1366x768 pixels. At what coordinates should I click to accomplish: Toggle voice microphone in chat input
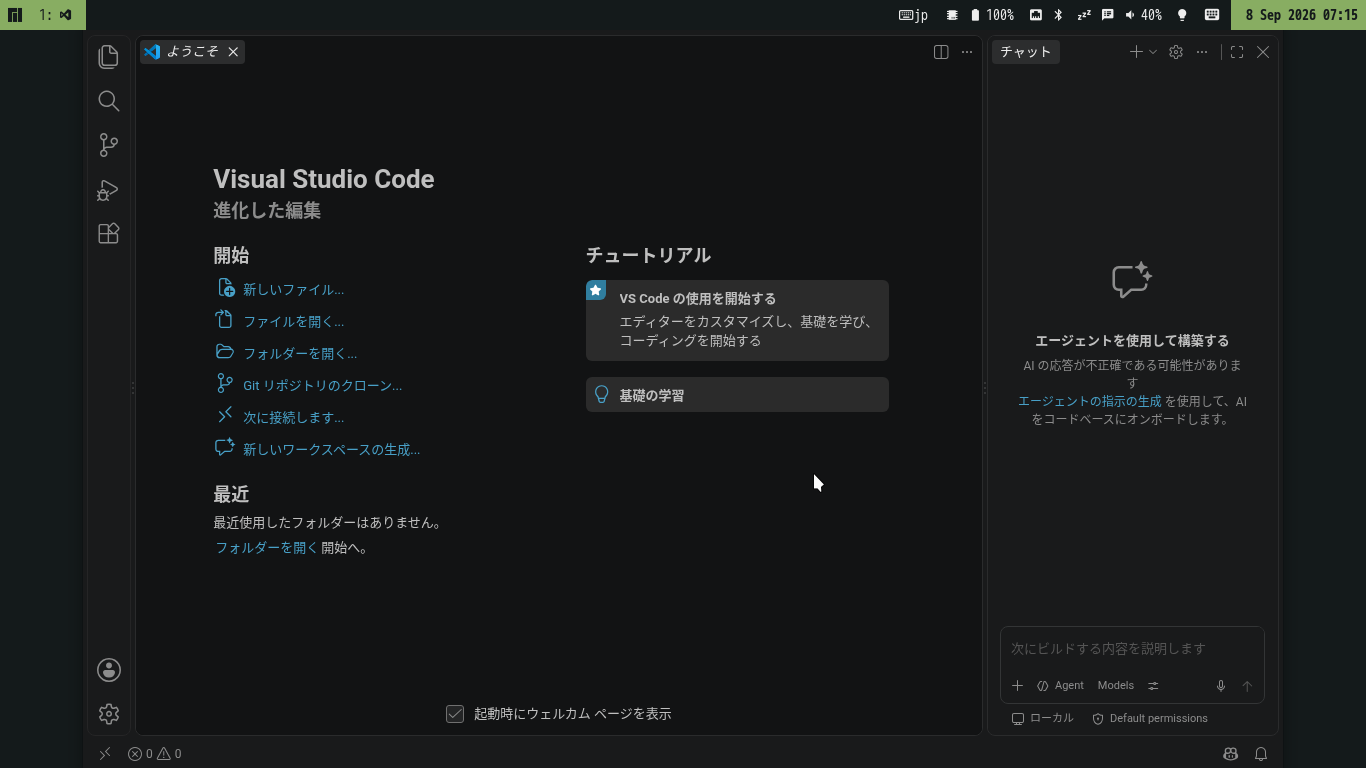pyautogui.click(x=1220, y=686)
